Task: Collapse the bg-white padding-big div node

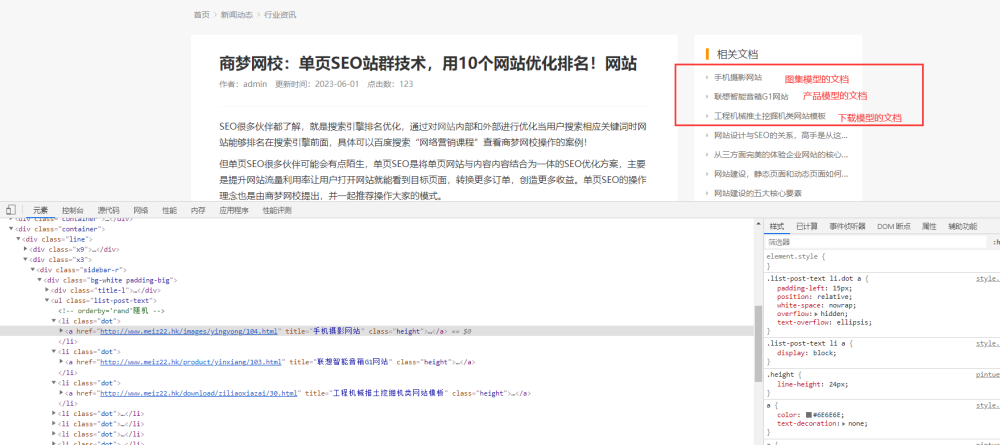Action: click(x=40, y=280)
